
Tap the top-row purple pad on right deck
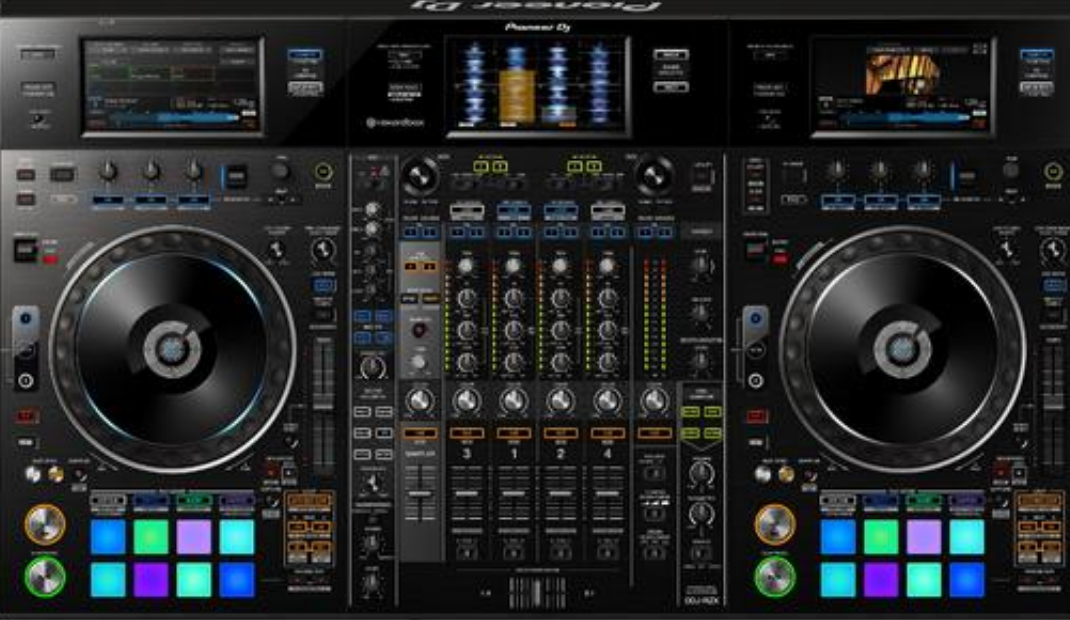tap(924, 537)
